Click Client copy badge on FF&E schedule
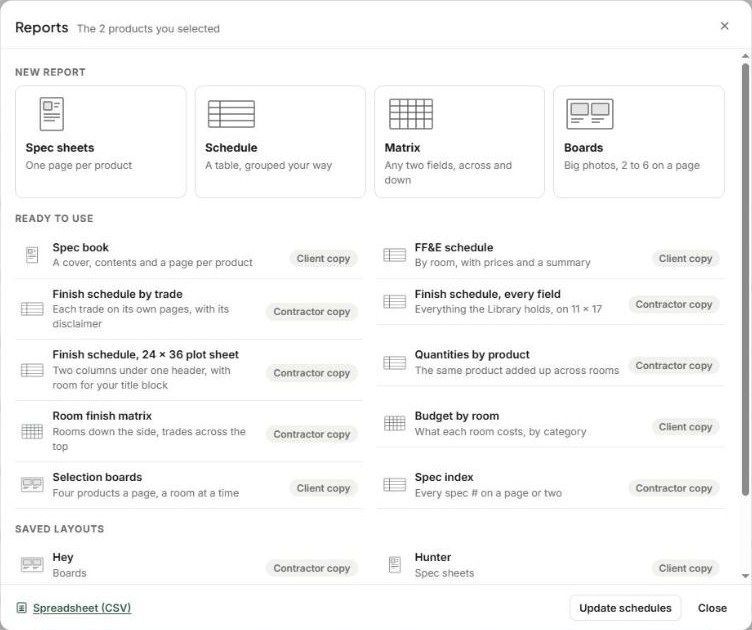 coord(685,258)
